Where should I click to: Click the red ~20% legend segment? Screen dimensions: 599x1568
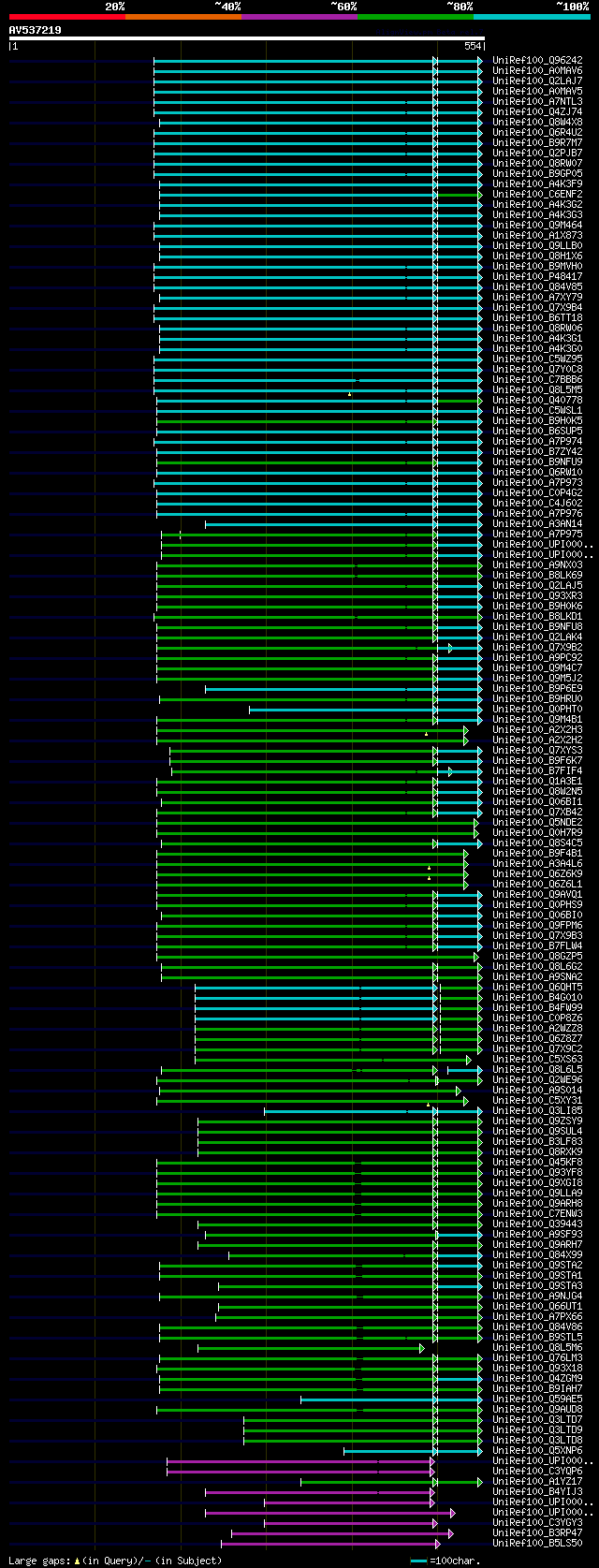67,17
